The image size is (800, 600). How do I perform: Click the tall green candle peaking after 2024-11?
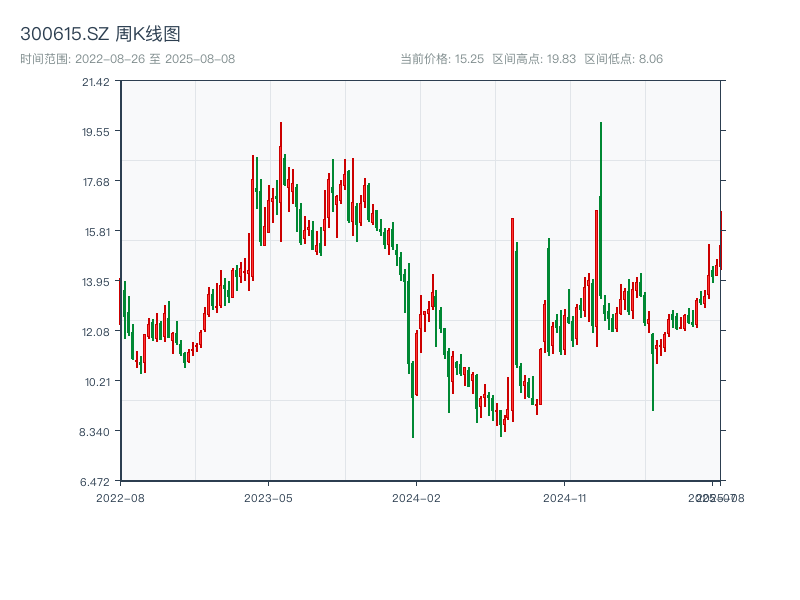tap(601, 209)
